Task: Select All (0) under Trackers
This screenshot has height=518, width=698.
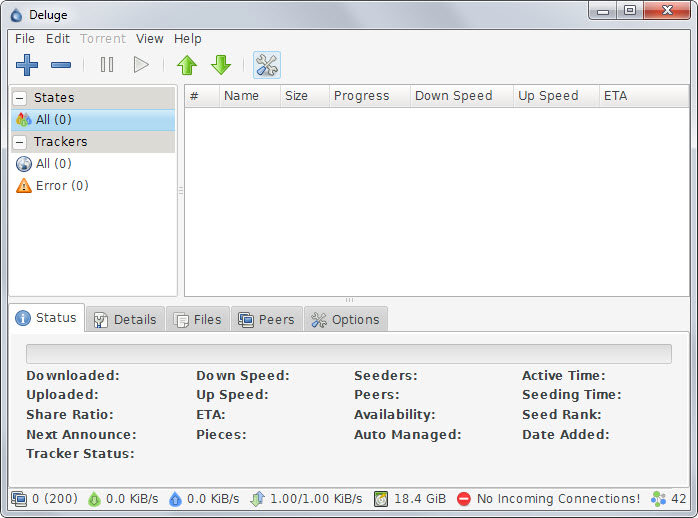Action: [93, 164]
